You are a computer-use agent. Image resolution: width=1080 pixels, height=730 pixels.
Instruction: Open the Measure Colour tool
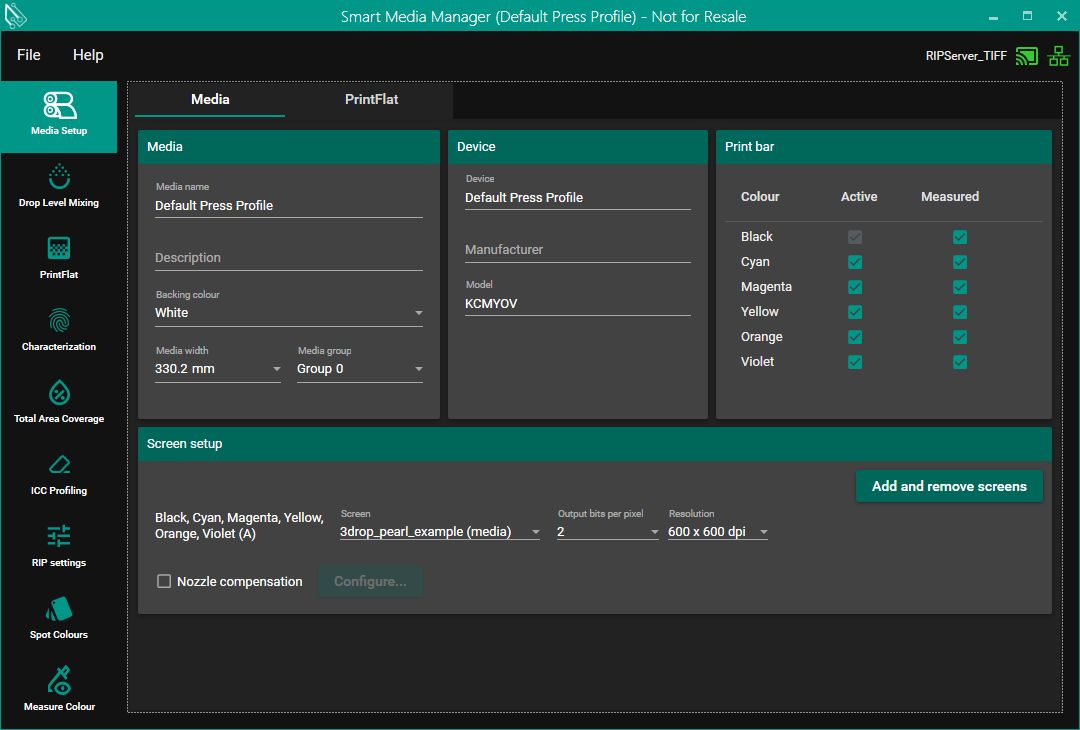coord(59,690)
